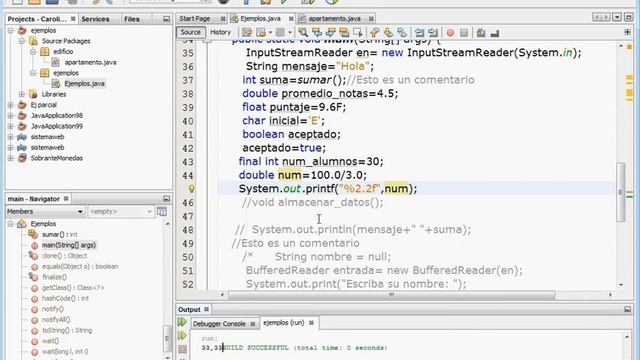The image size is (640, 360).
Task: Switch to the Debugger Console tab
Action: 219,324
